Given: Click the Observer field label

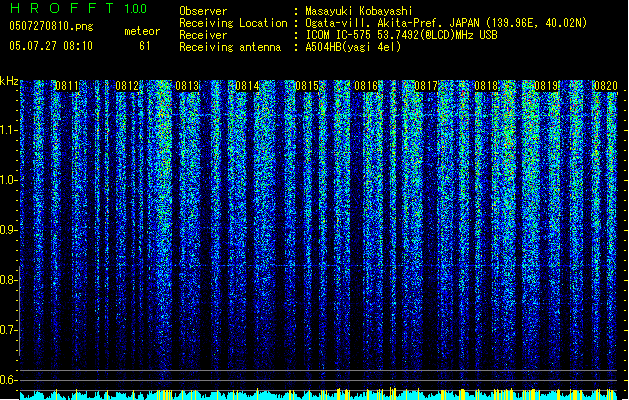Looking at the screenshot, I should pyautogui.click(x=203, y=11).
